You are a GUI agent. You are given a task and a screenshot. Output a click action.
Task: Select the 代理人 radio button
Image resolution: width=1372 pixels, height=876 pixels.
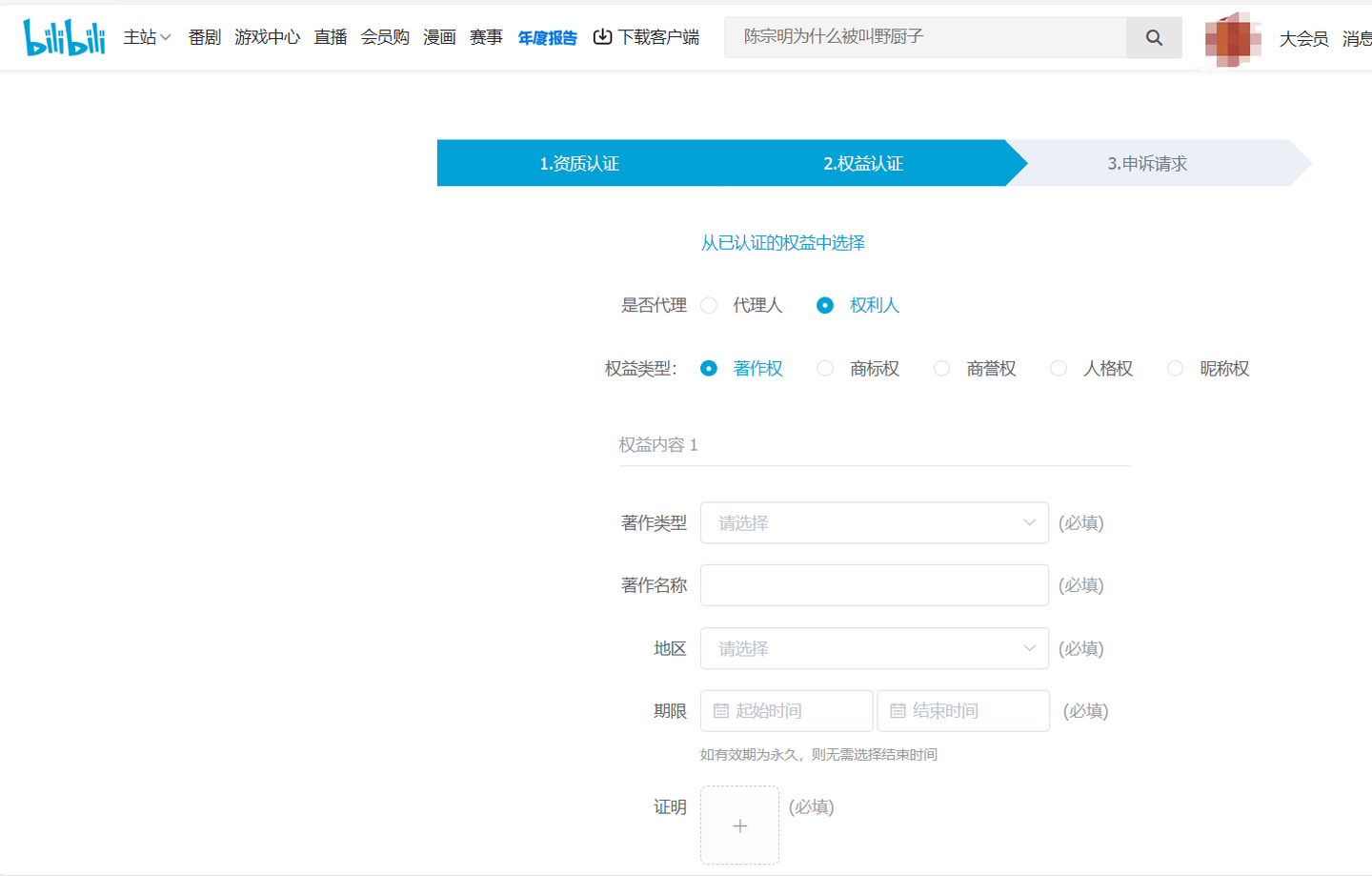tap(709, 305)
